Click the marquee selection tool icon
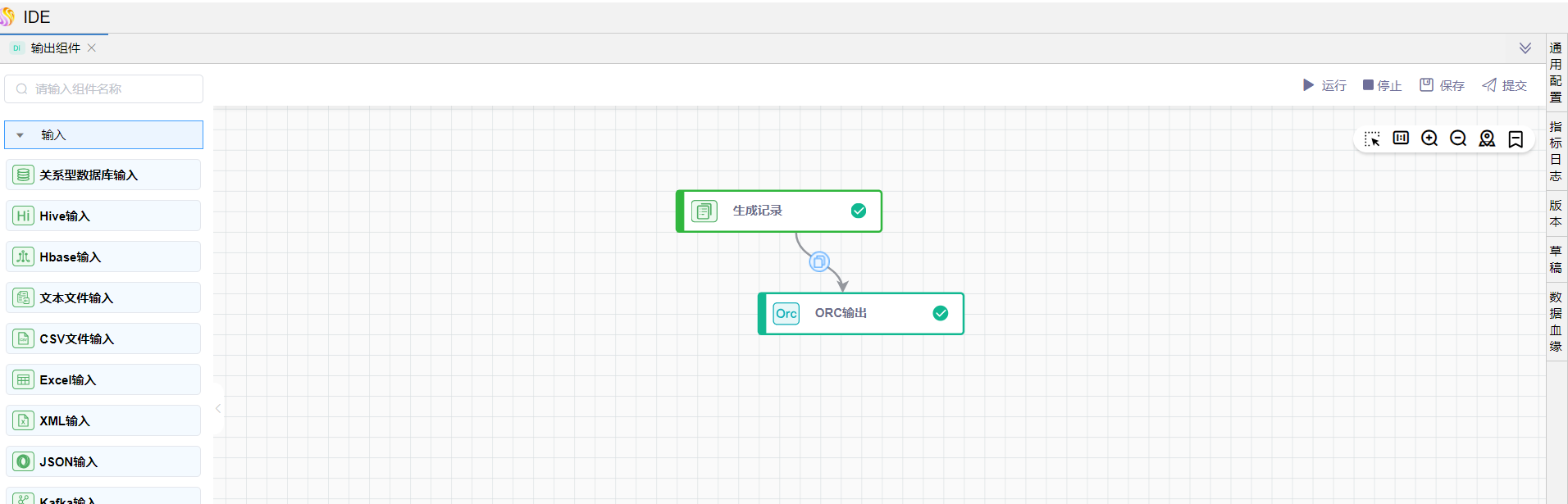The height and width of the screenshot is (504, 1568). pyautogui.click(x=1372, y=138)
